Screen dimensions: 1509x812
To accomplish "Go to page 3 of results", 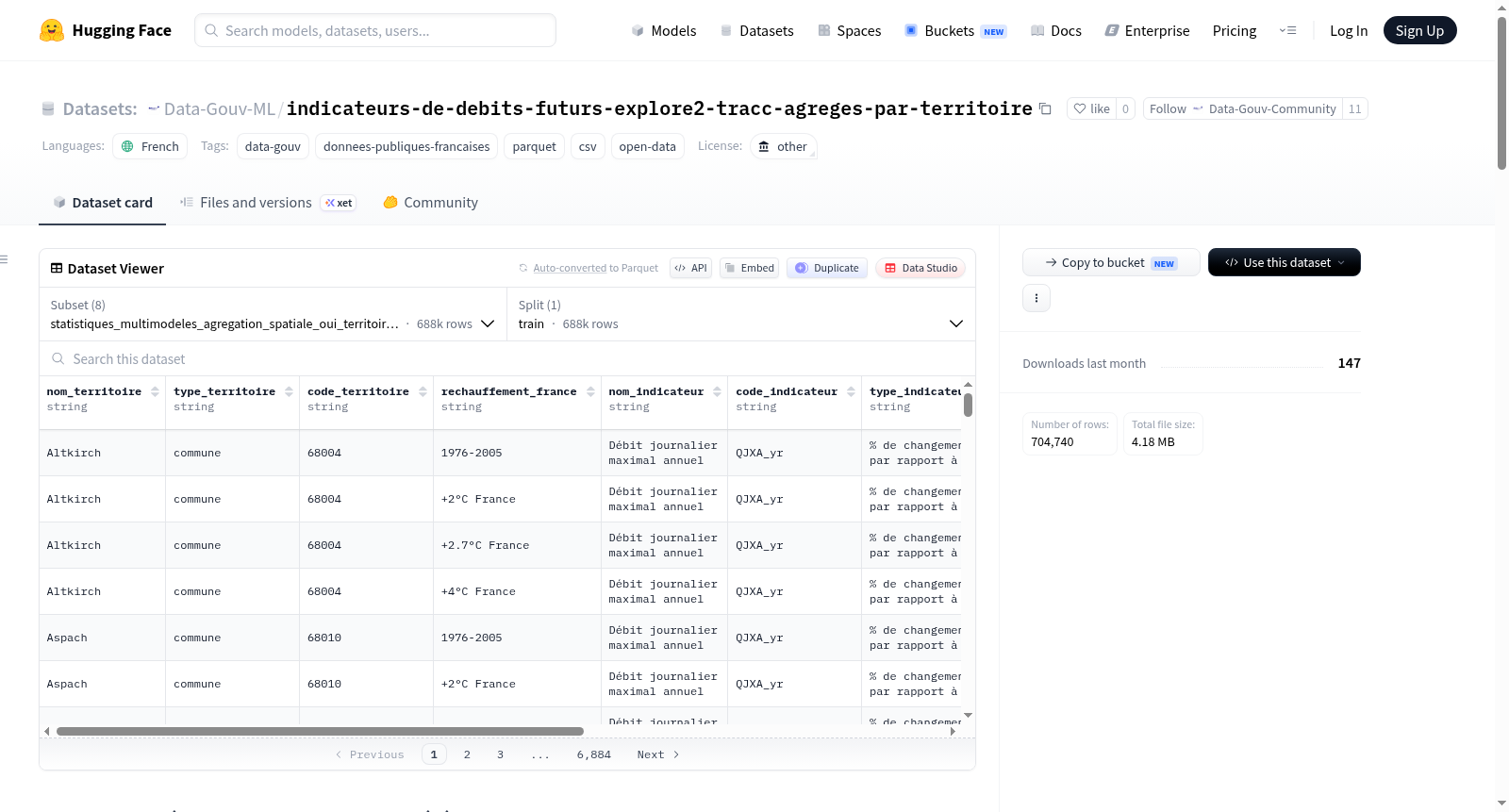I will tap(500, 754).
